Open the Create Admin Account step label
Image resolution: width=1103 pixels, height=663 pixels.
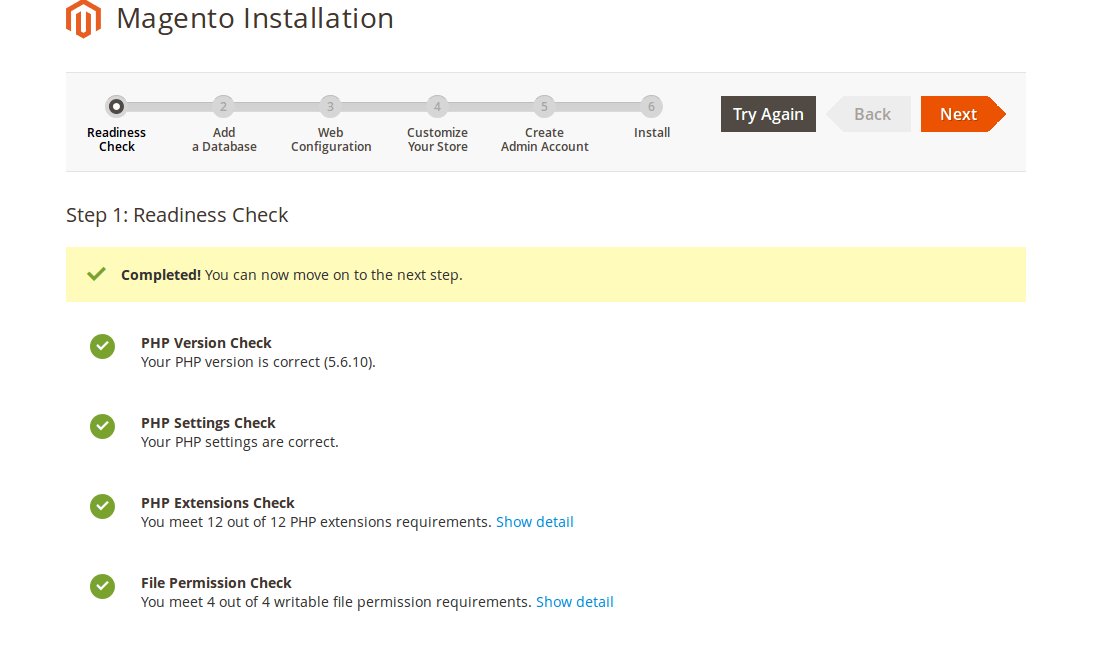(544, 139)
